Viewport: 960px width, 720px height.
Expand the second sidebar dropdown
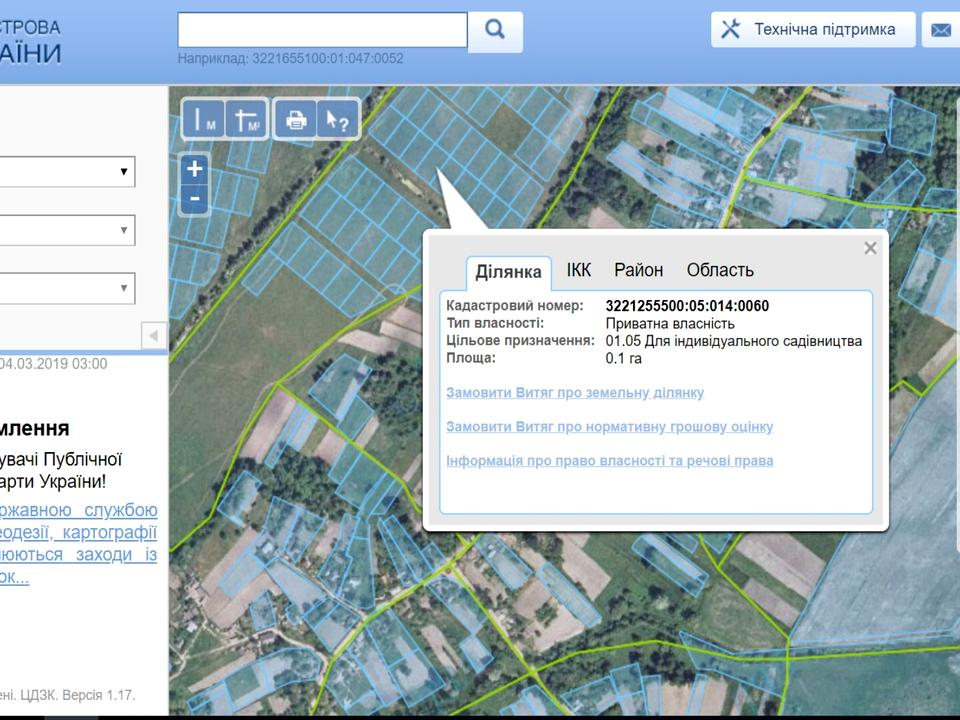point(67,230)
